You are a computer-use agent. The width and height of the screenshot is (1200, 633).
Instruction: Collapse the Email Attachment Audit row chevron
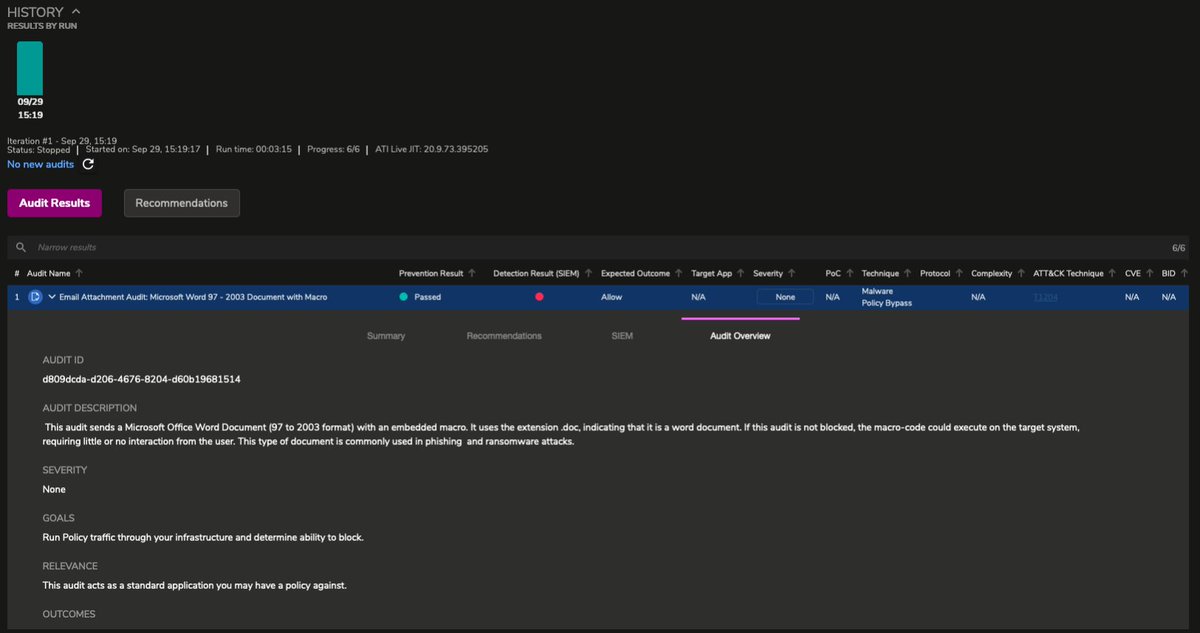coord(51,297)
